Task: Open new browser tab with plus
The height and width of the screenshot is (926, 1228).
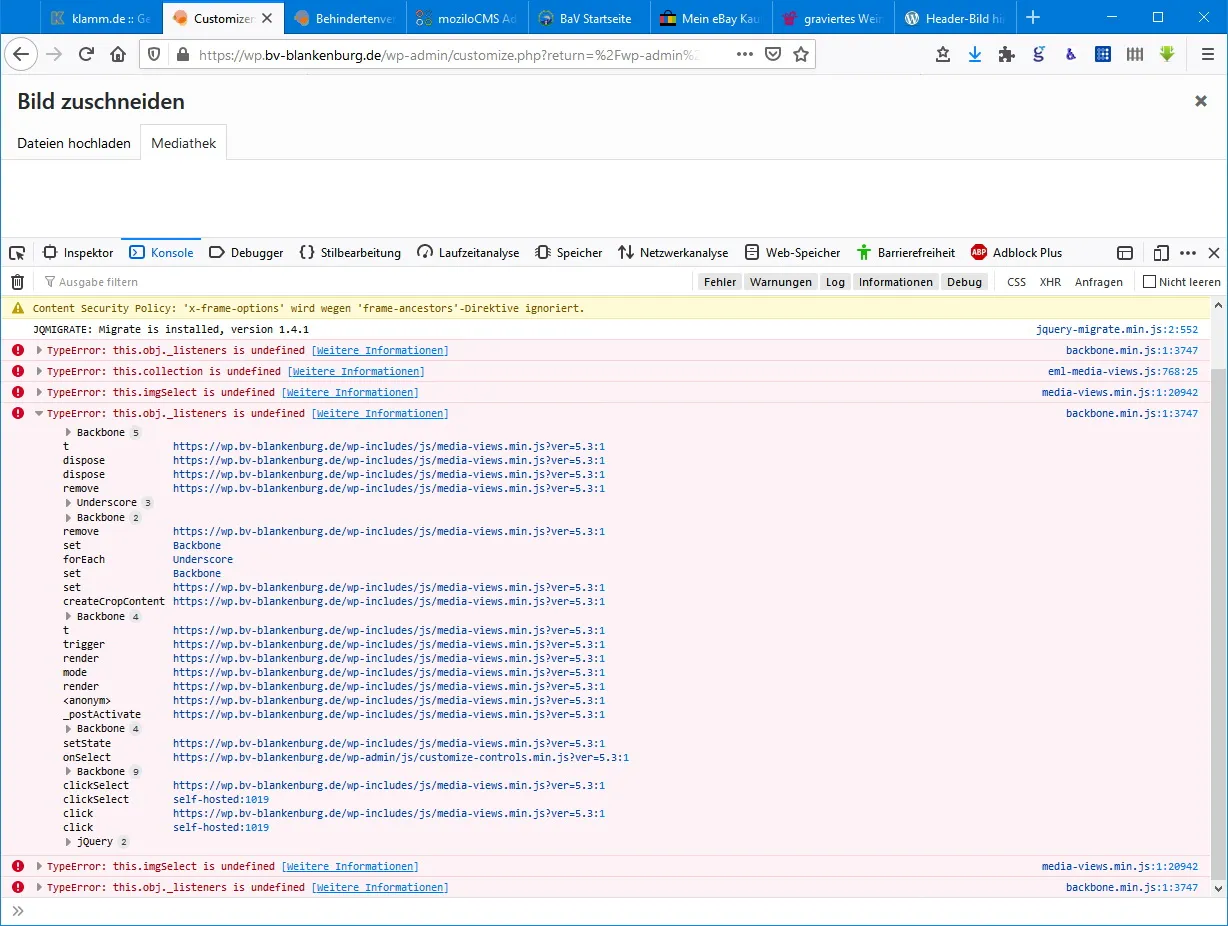Action: [x=1033, y=18]
